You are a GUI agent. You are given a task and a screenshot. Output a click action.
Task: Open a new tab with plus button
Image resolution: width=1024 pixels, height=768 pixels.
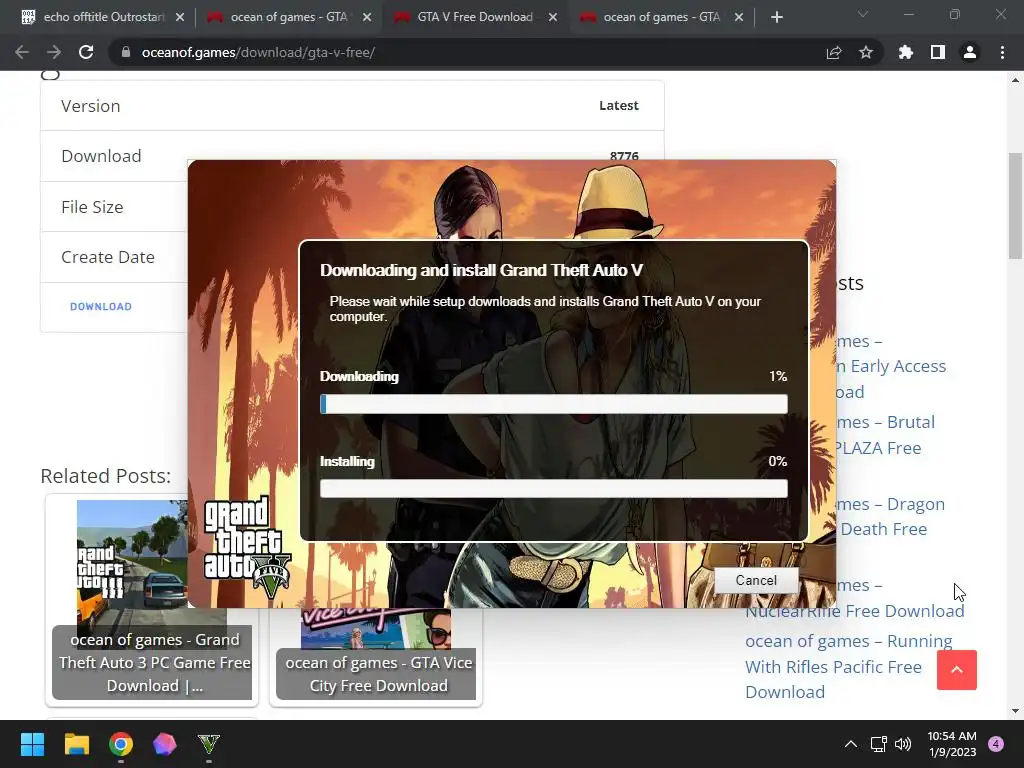pyautogui.click(x=776, y=17)
